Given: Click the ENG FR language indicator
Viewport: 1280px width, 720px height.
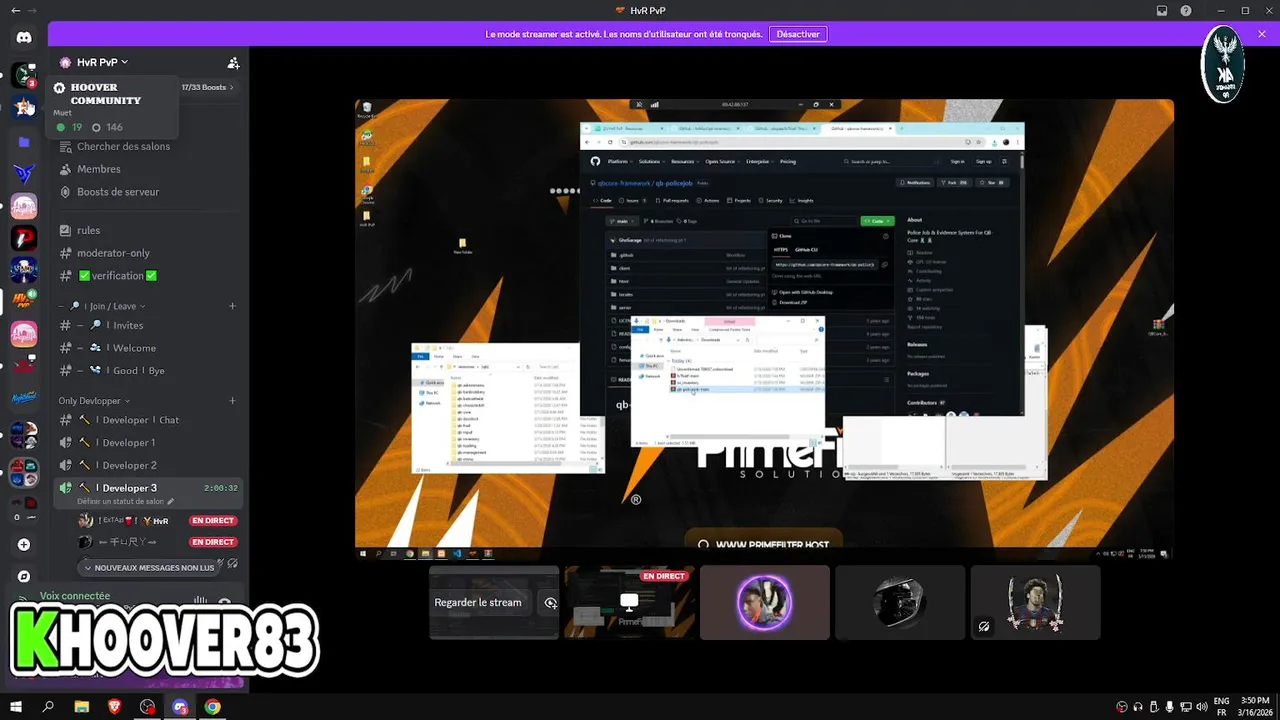Looking at the screenshot, I should pyautogui.click(x=1221, y=707).
